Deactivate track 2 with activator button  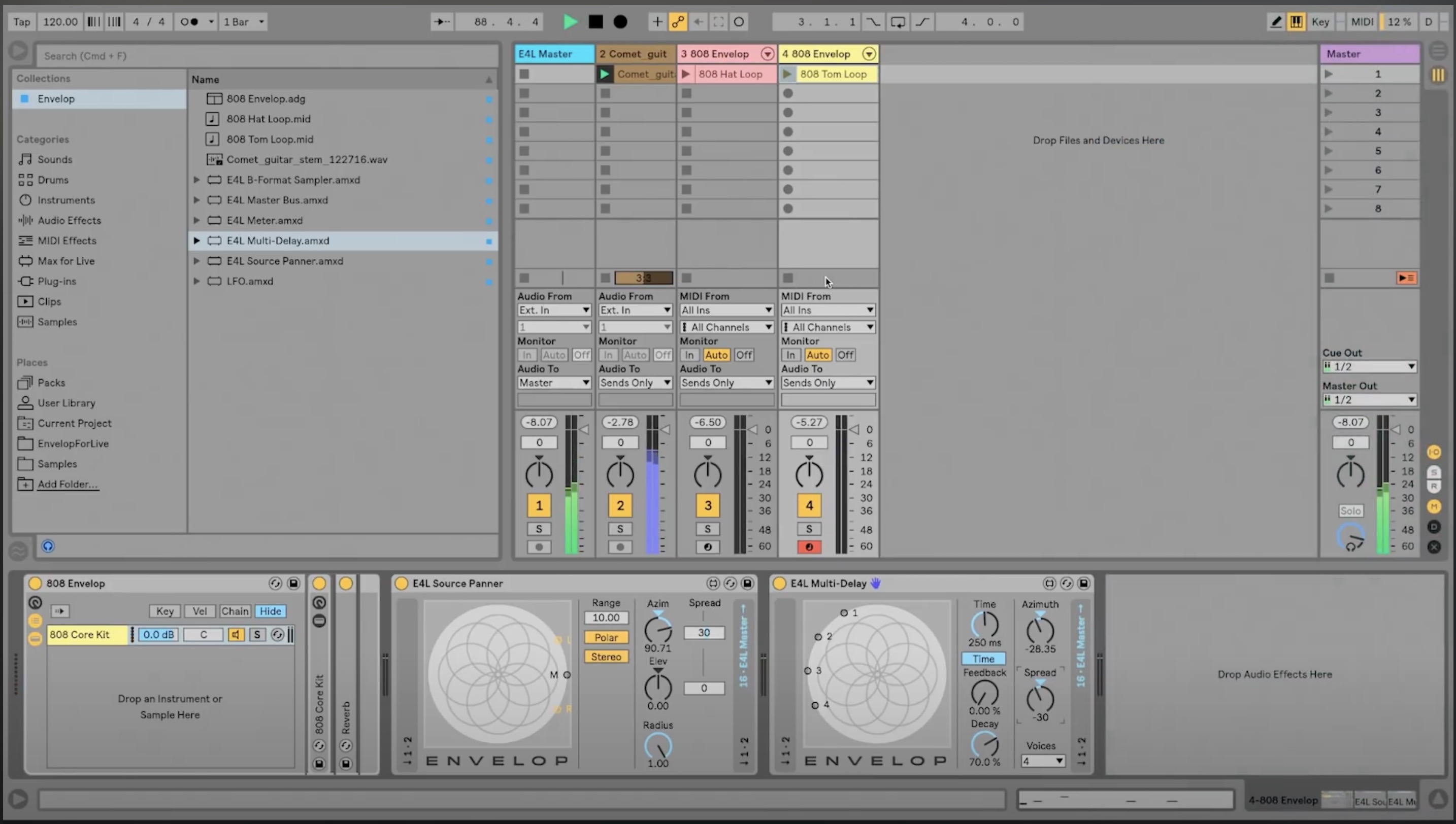coord(620,505)
